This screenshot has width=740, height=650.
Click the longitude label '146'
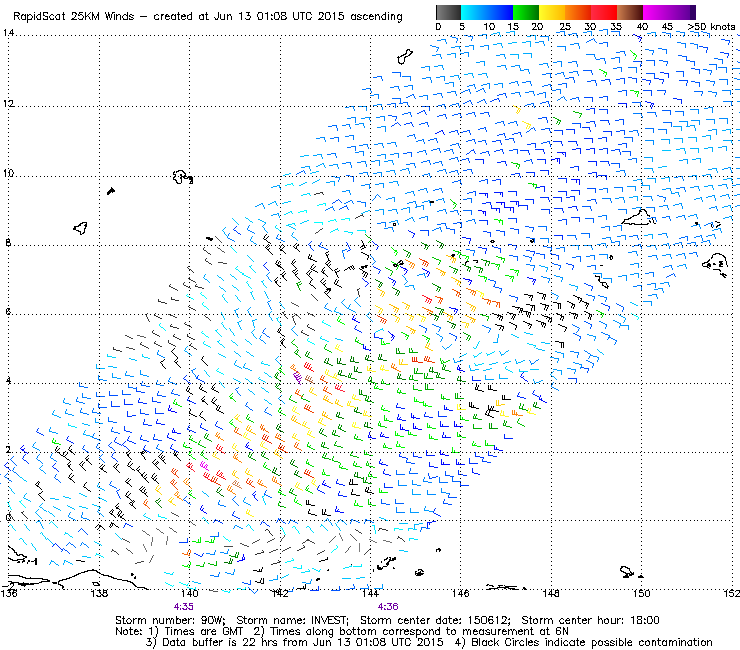pyautogui.click(x=461, y=593)
